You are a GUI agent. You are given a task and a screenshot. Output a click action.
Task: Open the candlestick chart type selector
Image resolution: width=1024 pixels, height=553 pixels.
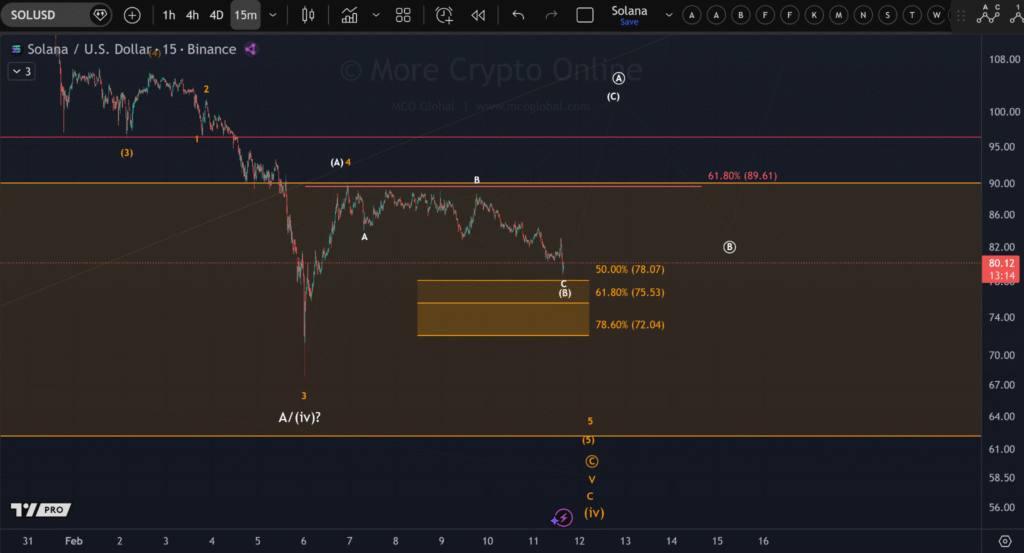(308, 15)
